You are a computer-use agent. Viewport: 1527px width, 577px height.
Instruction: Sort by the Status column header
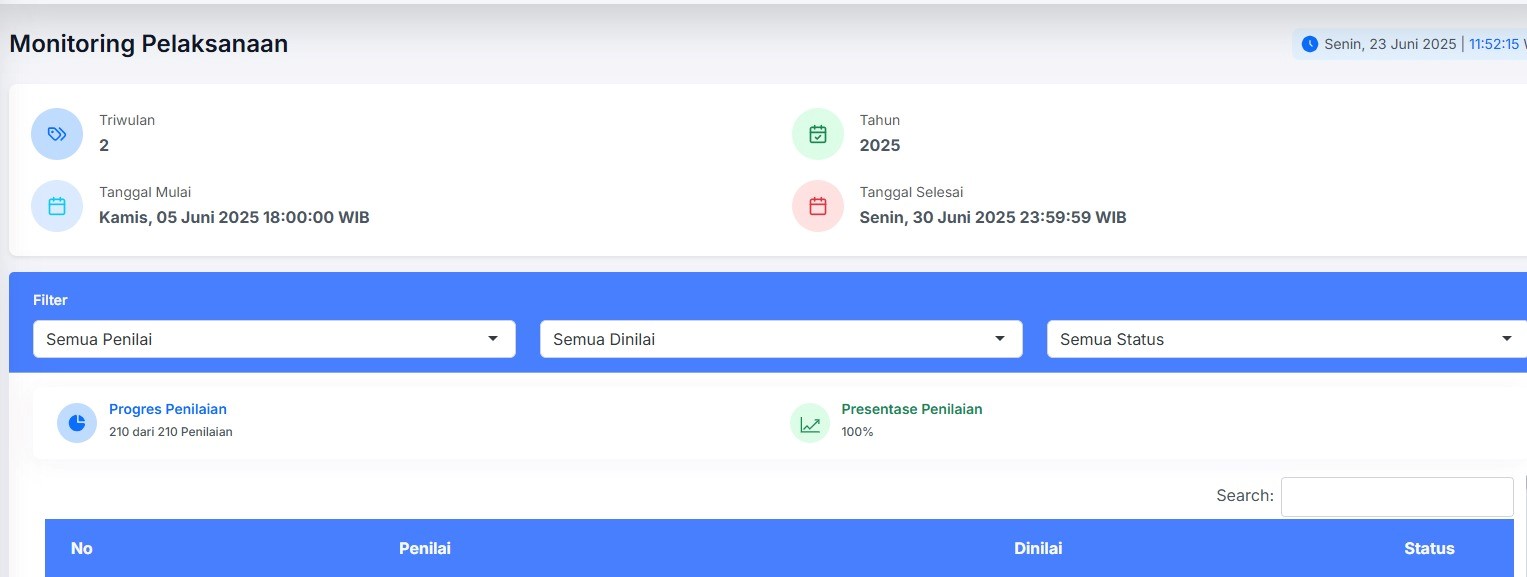pyautogui.click(x=1428, y=548)
